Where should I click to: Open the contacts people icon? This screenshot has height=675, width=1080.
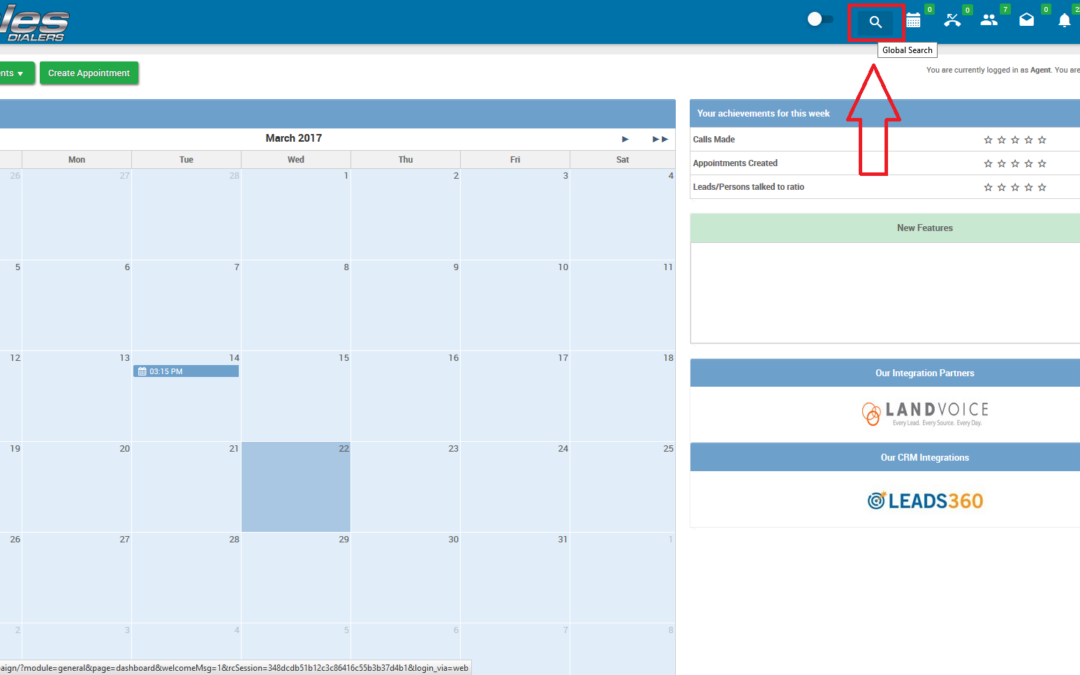coord(989,21)
